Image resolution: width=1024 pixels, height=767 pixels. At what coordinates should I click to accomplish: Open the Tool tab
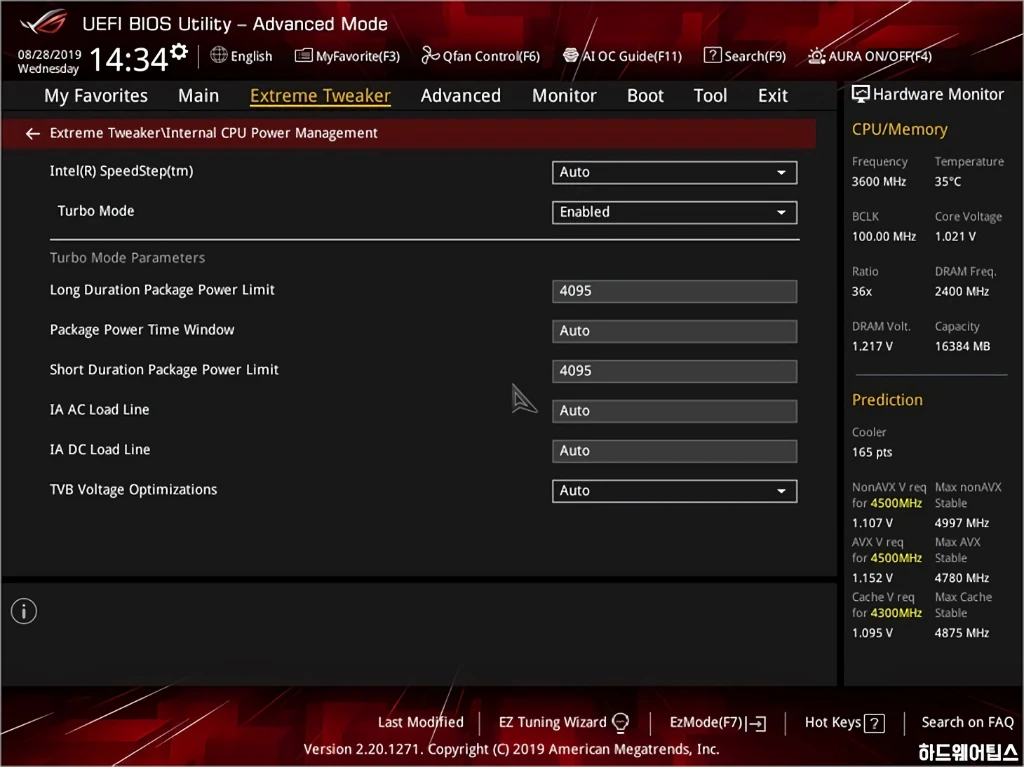[710, 96]
